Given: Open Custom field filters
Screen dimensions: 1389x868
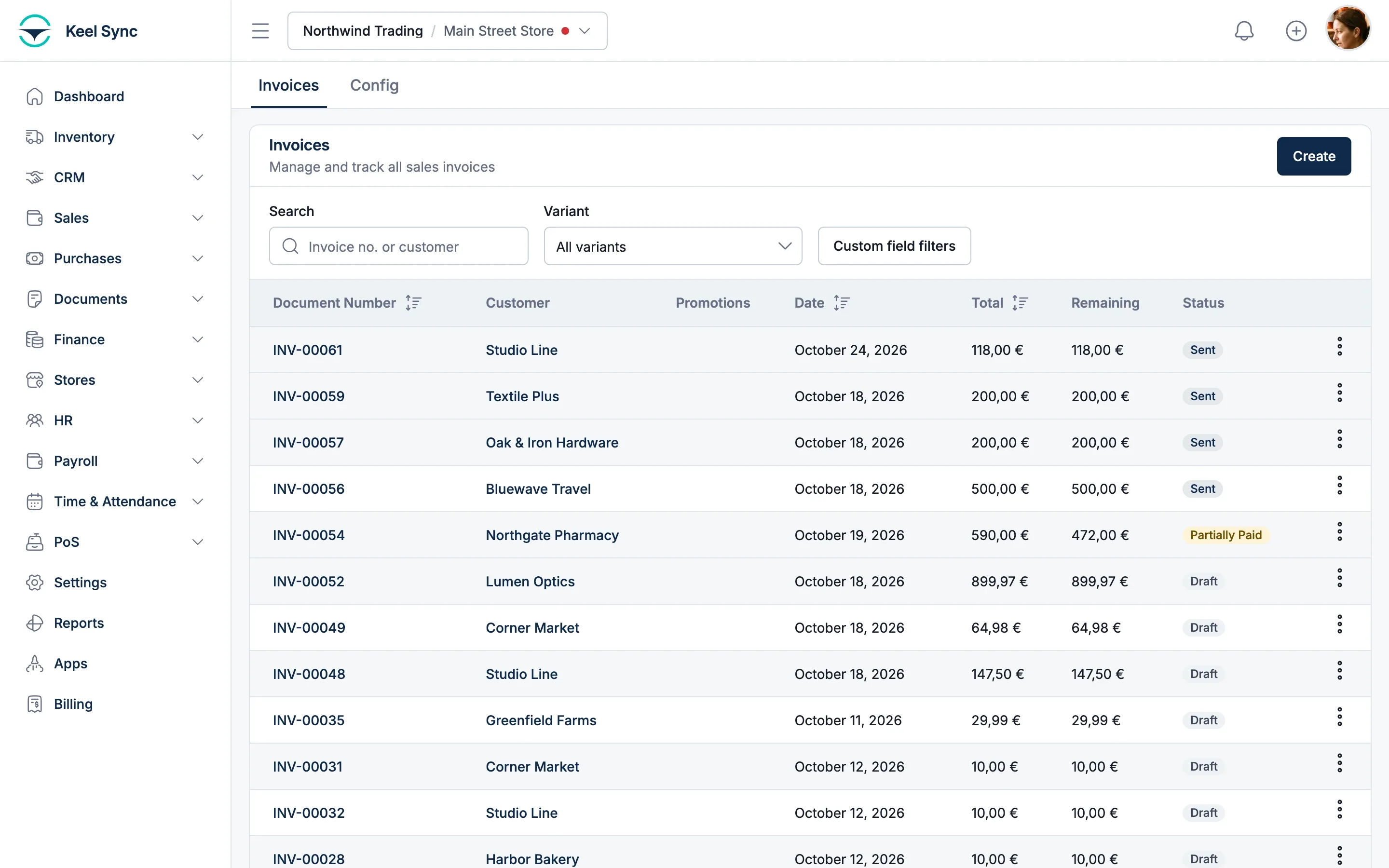Looking at the screenshot, I should tap(894, 246).
